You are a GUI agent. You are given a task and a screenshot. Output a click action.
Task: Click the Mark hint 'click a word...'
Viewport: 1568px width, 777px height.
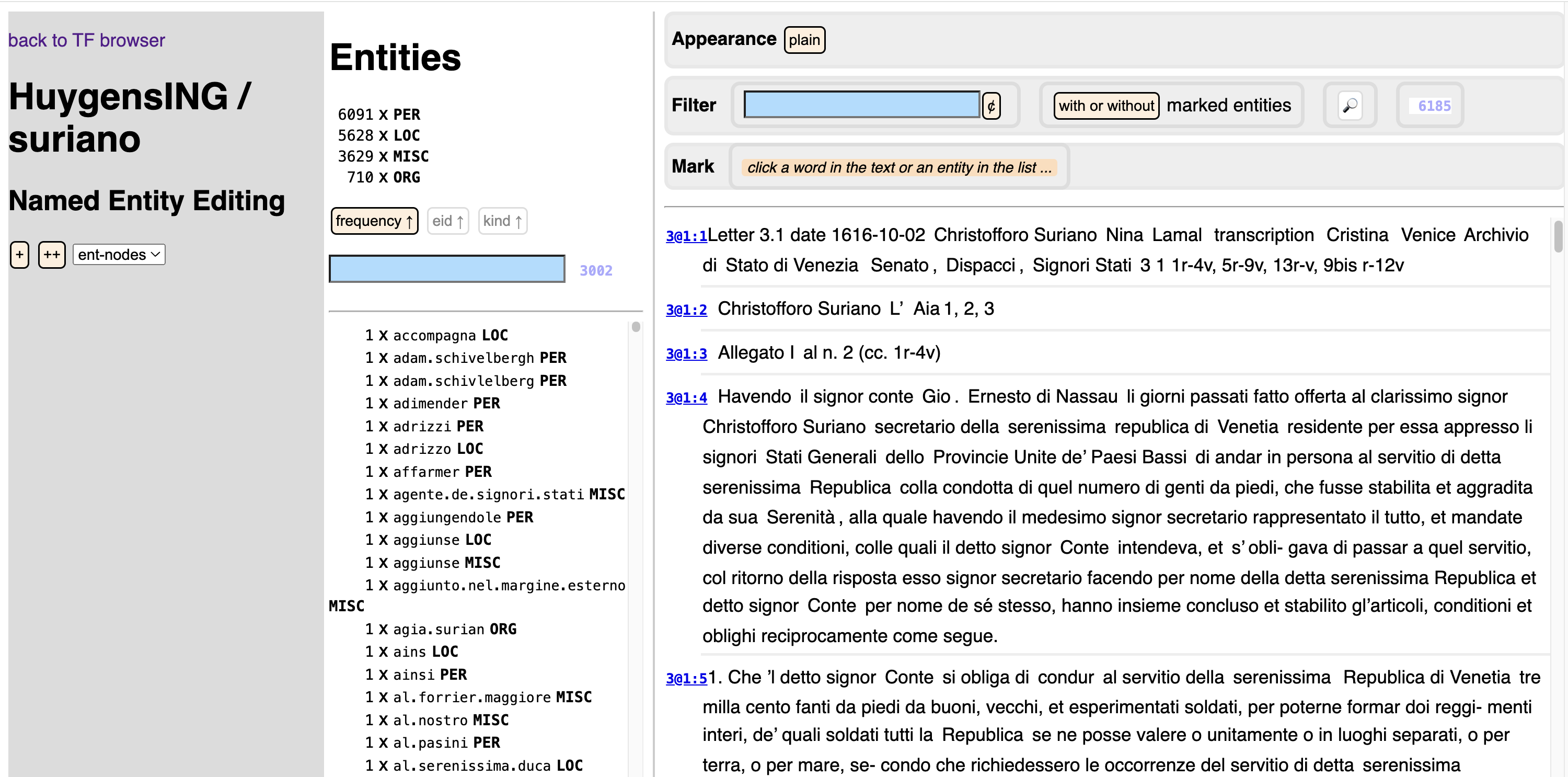click(x=899, y=167)
